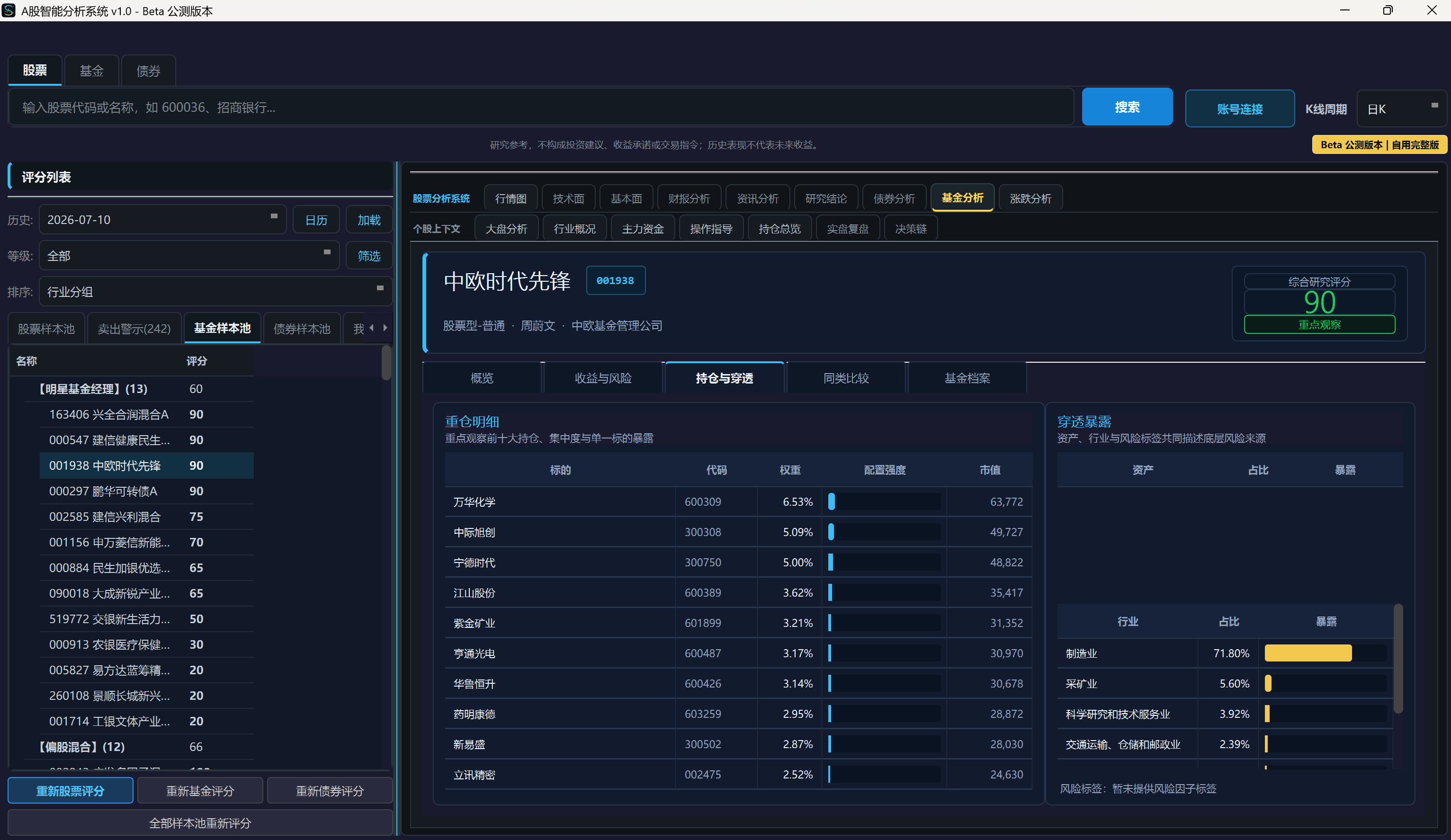Click the 权重 column header
1451x840 pixels.
[x=790, y=470]
